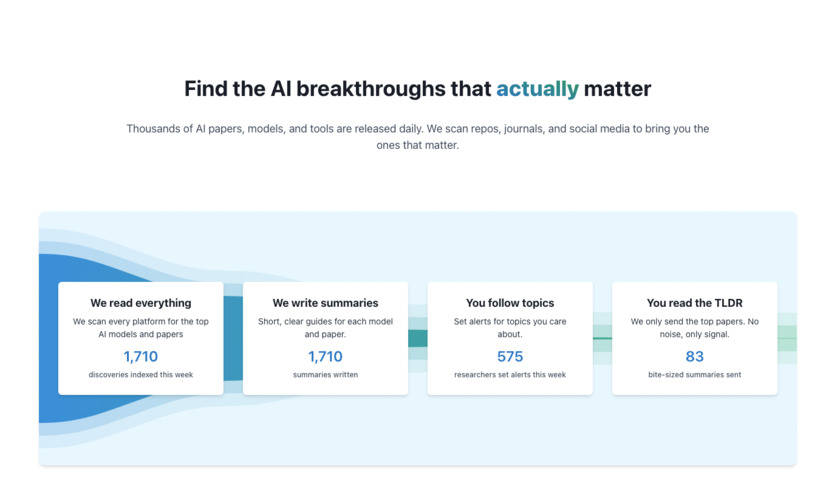
Task: Click the subtitle paragraph about daily AI releases
Action: [417, 136]
